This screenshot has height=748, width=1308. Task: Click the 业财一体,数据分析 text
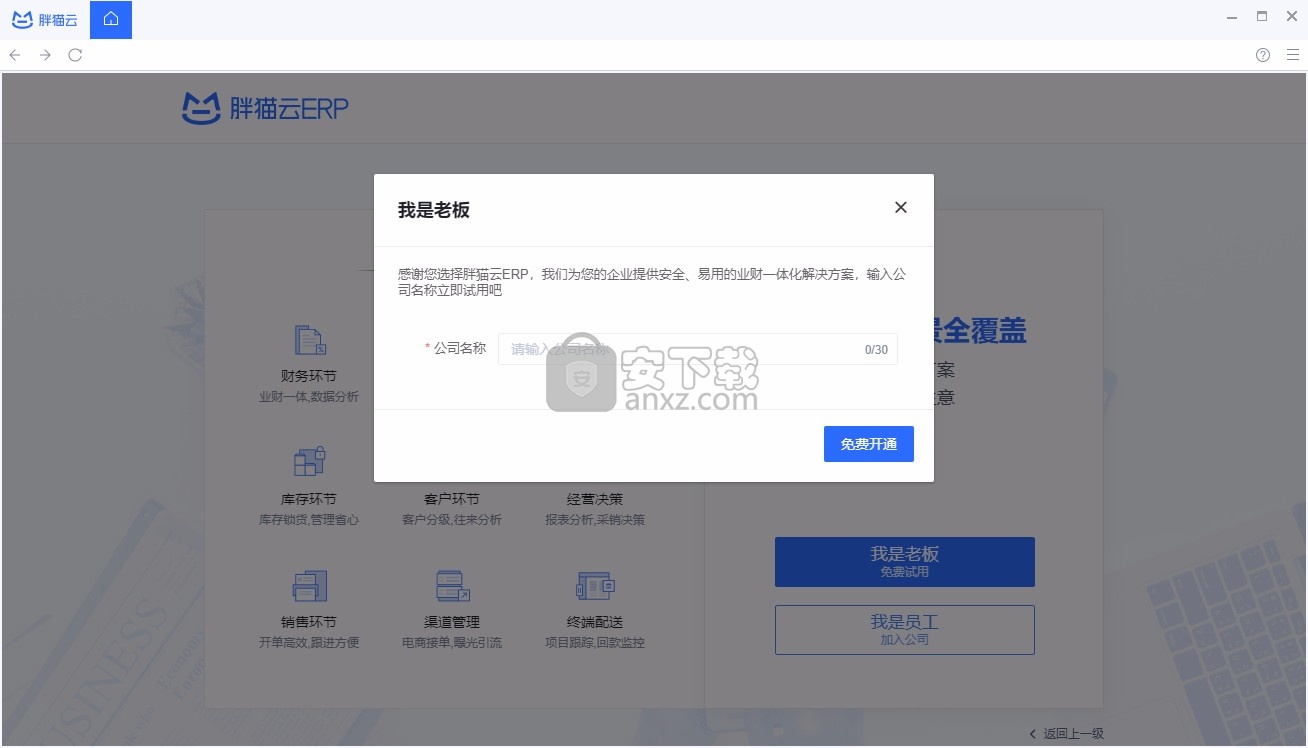click(x=309, y=397)
